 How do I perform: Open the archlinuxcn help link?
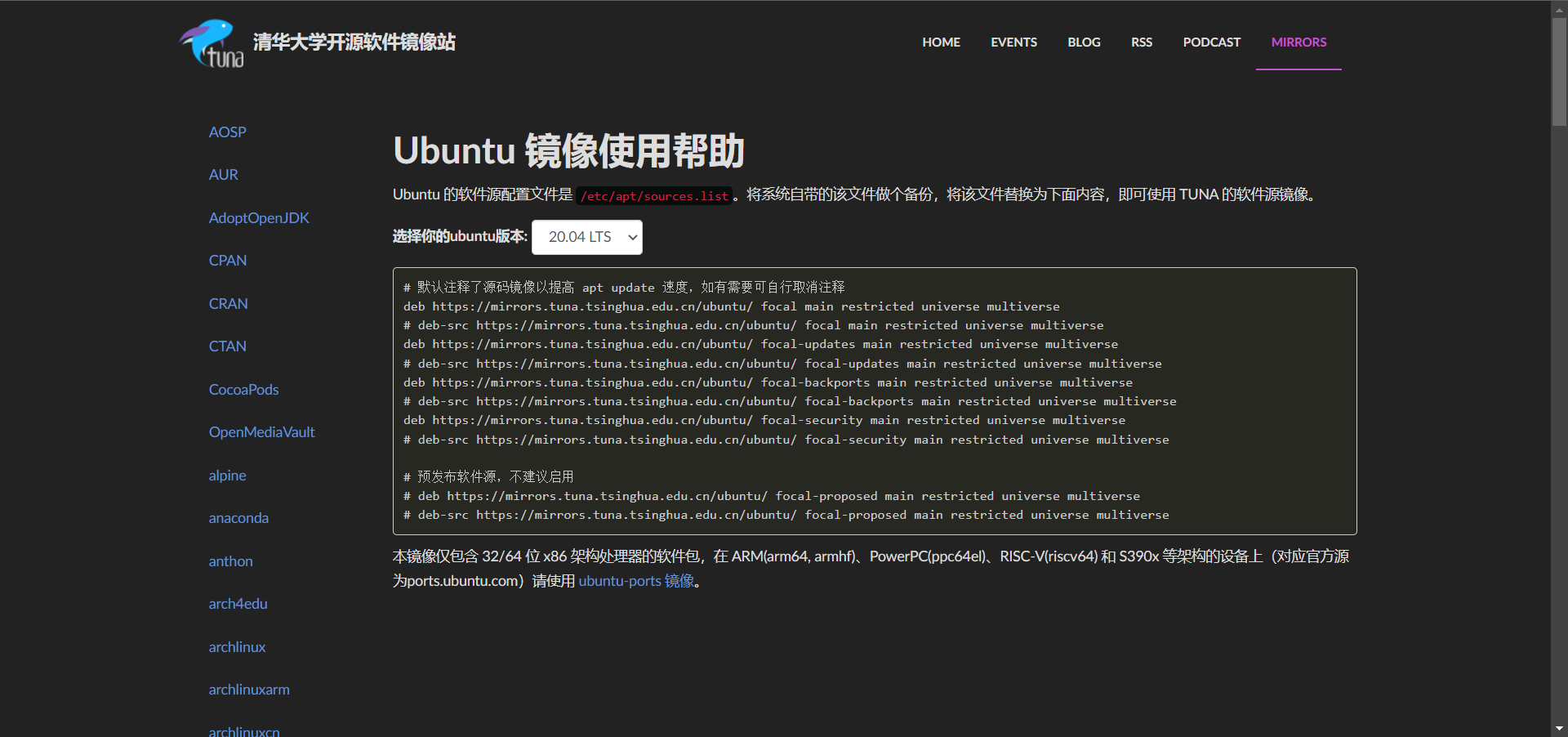pos(244,731)
